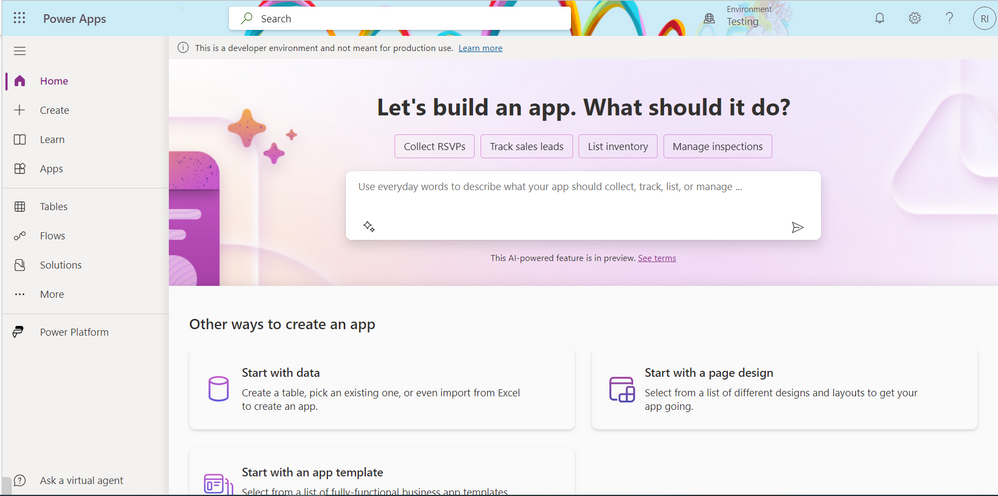This screenshot has width=998, height=496.
Task: Click the Start with data cylinder icon
Action: tap(218, 388)
